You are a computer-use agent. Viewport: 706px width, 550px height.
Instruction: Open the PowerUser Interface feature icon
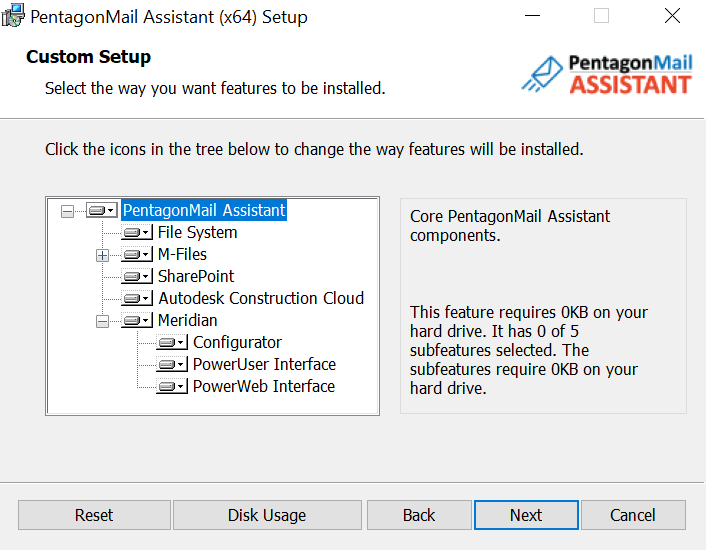172,364
